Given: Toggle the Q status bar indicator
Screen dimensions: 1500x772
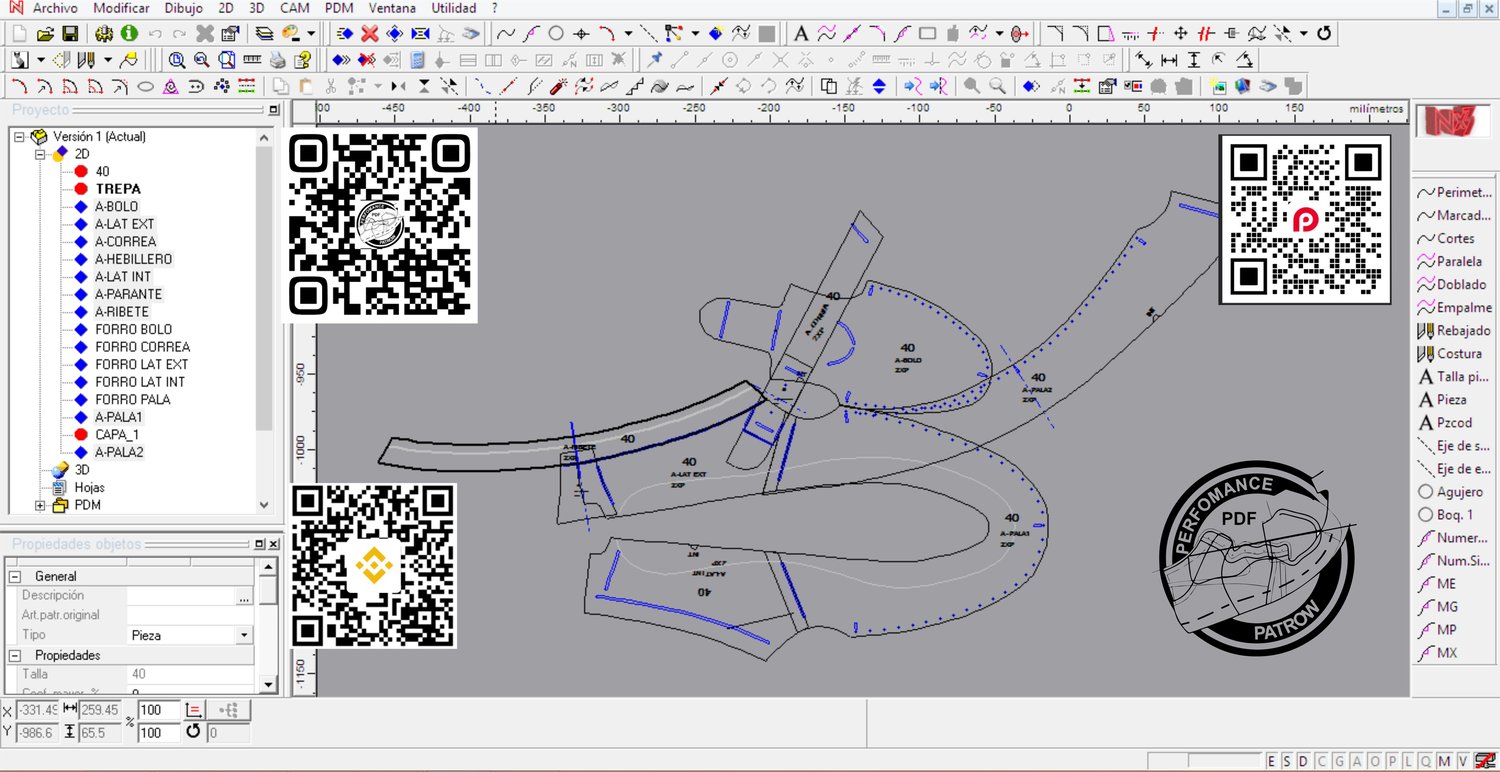Looking at the screenshot, I should point(1426,762).
